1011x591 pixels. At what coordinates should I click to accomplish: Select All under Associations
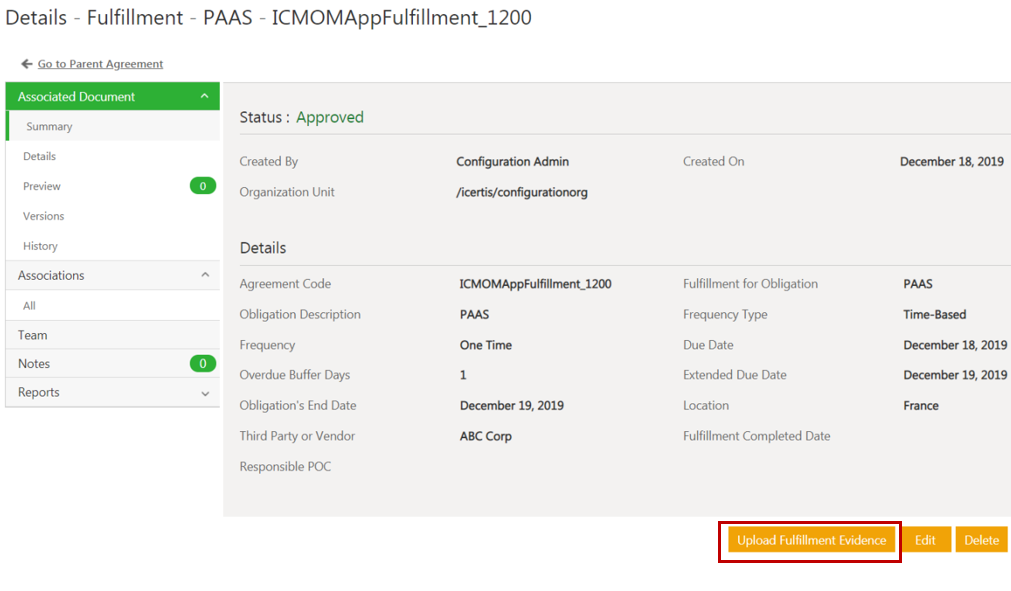(x=30, y=306)
